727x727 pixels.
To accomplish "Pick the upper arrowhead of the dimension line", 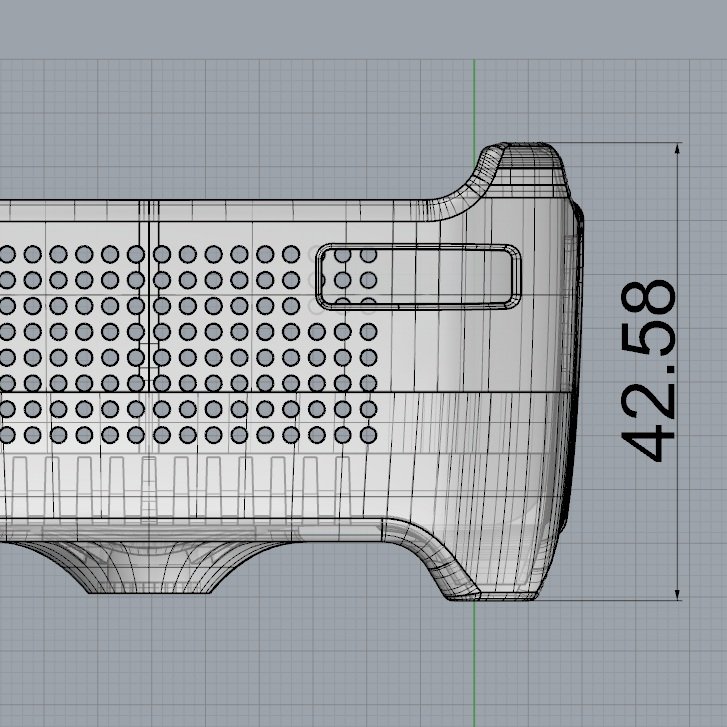I will [677, 149].
